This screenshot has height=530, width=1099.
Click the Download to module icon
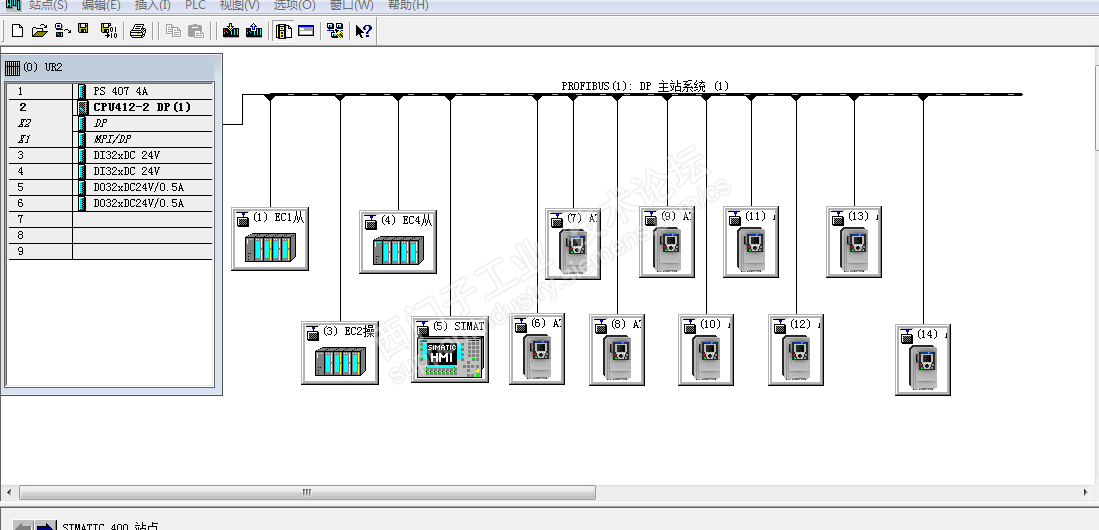tap(231, 31)
